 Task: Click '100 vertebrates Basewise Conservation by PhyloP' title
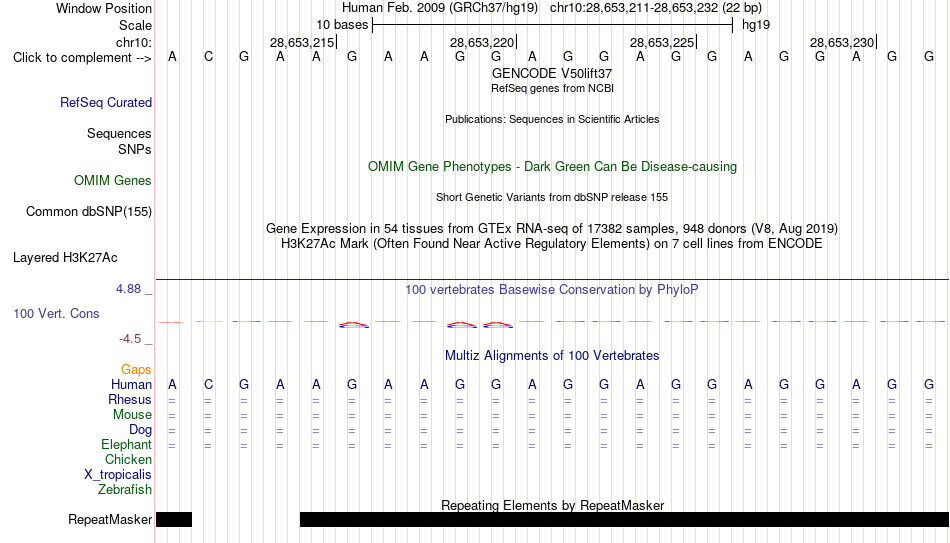(552, 290)
